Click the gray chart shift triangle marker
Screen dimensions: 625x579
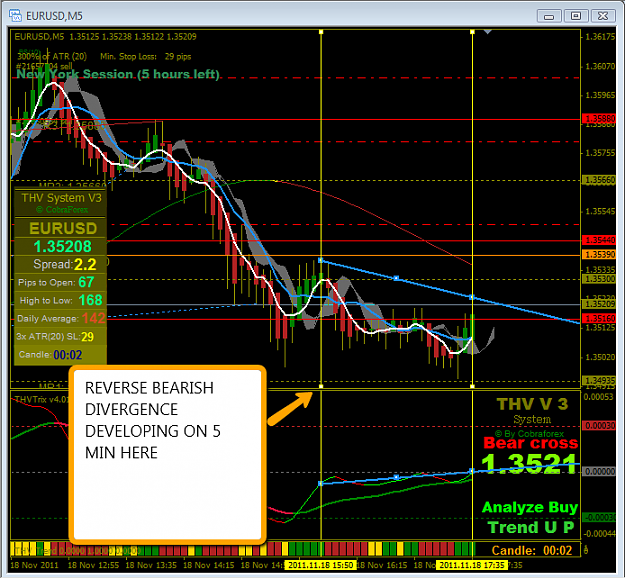pyautogui.click(x=487, y=31)
